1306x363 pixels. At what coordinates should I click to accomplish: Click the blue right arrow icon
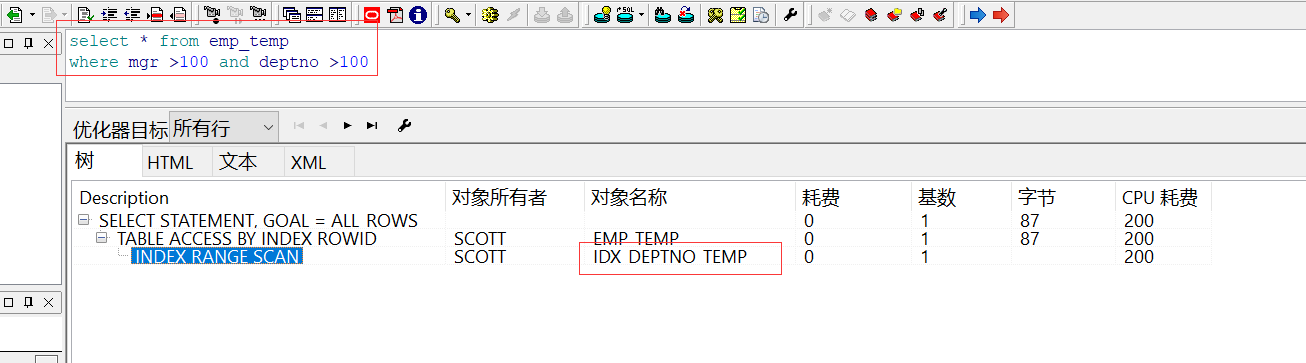pos(978,15)
